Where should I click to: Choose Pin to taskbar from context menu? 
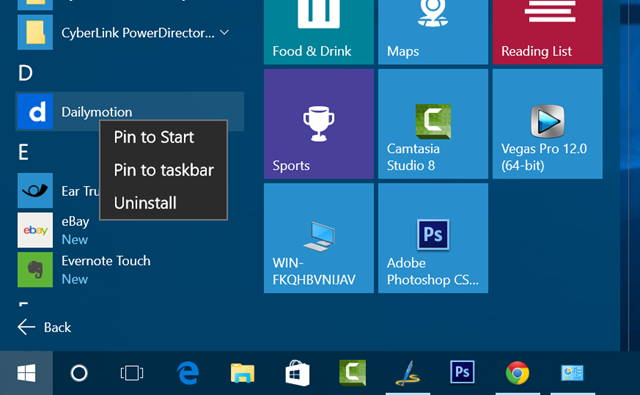tap(163, 170)
